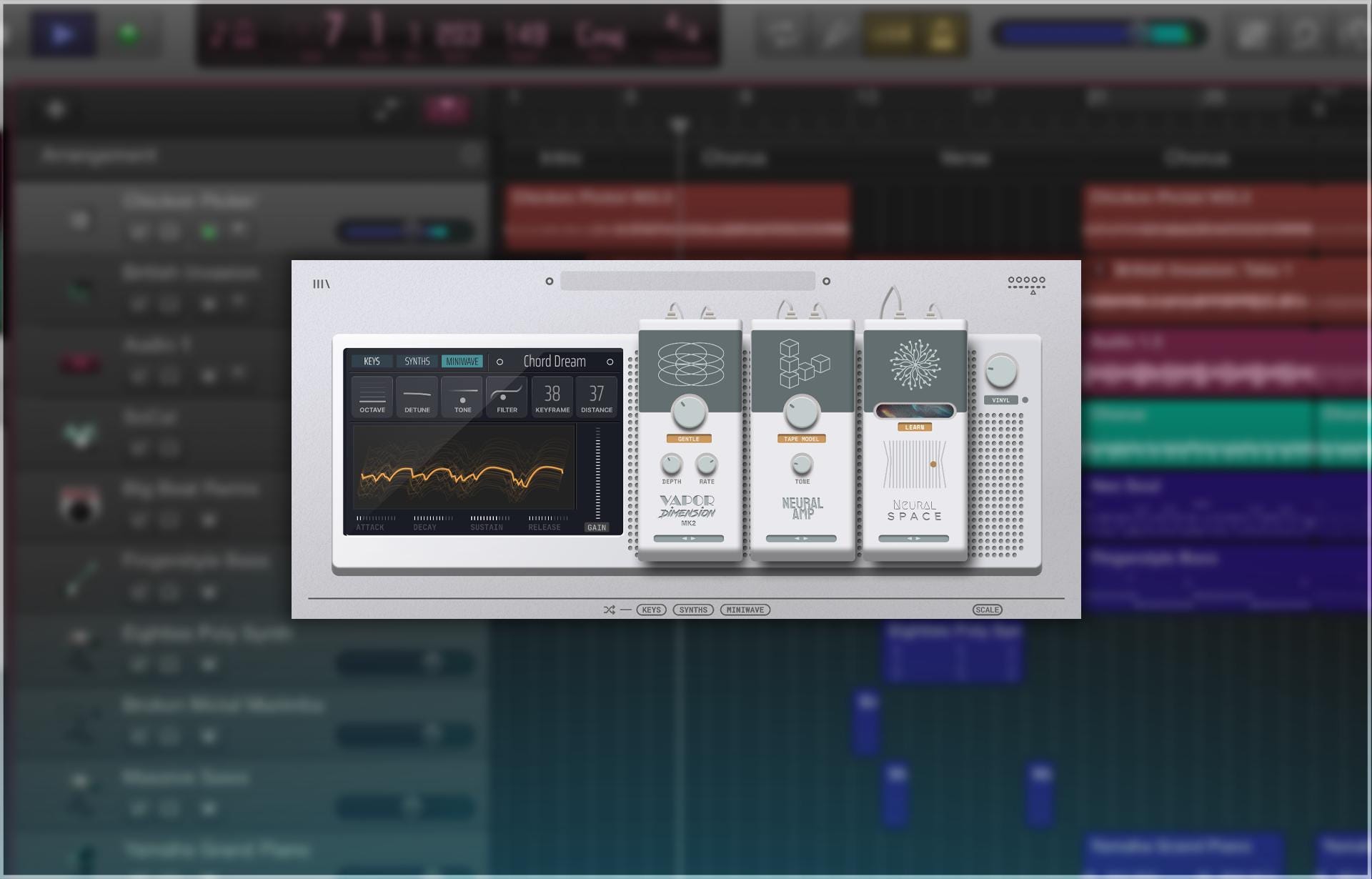Toggle yellow Metronome button in DAW toolbar
The width and height of the screenshot is (1372, 879).
943,34
